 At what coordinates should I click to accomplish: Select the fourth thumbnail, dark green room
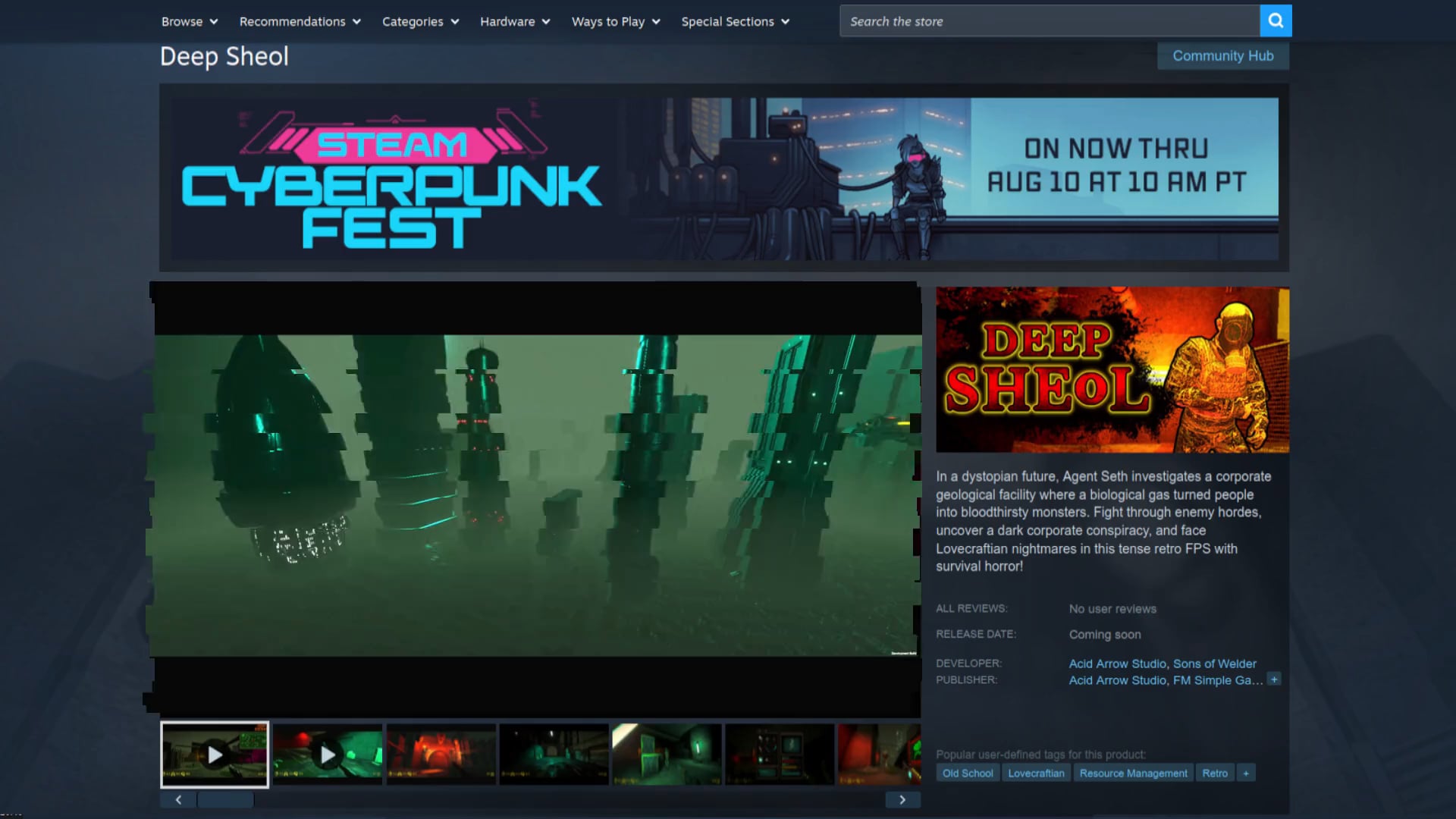[x=554, y=755]
